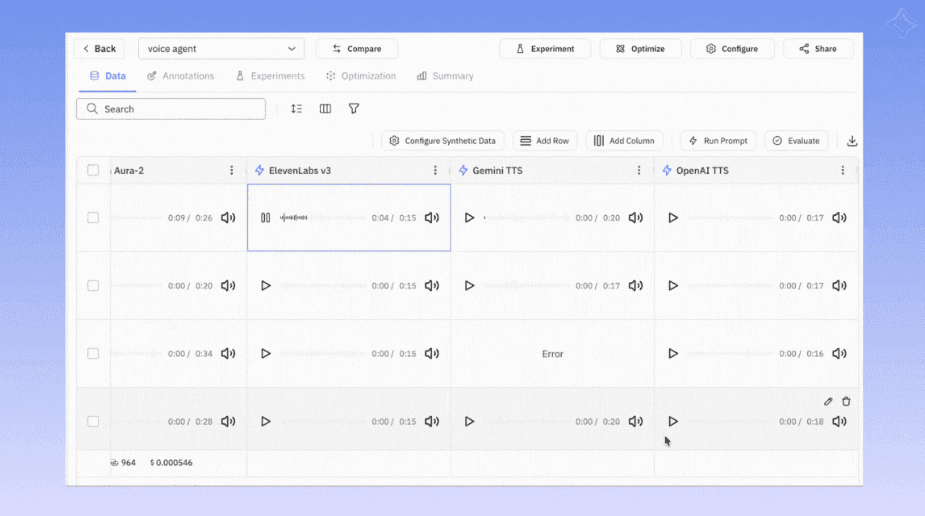The width and height of the screenshot is (925, 516).
Task: Click the Compare button
Action: [x=357, y=48]
